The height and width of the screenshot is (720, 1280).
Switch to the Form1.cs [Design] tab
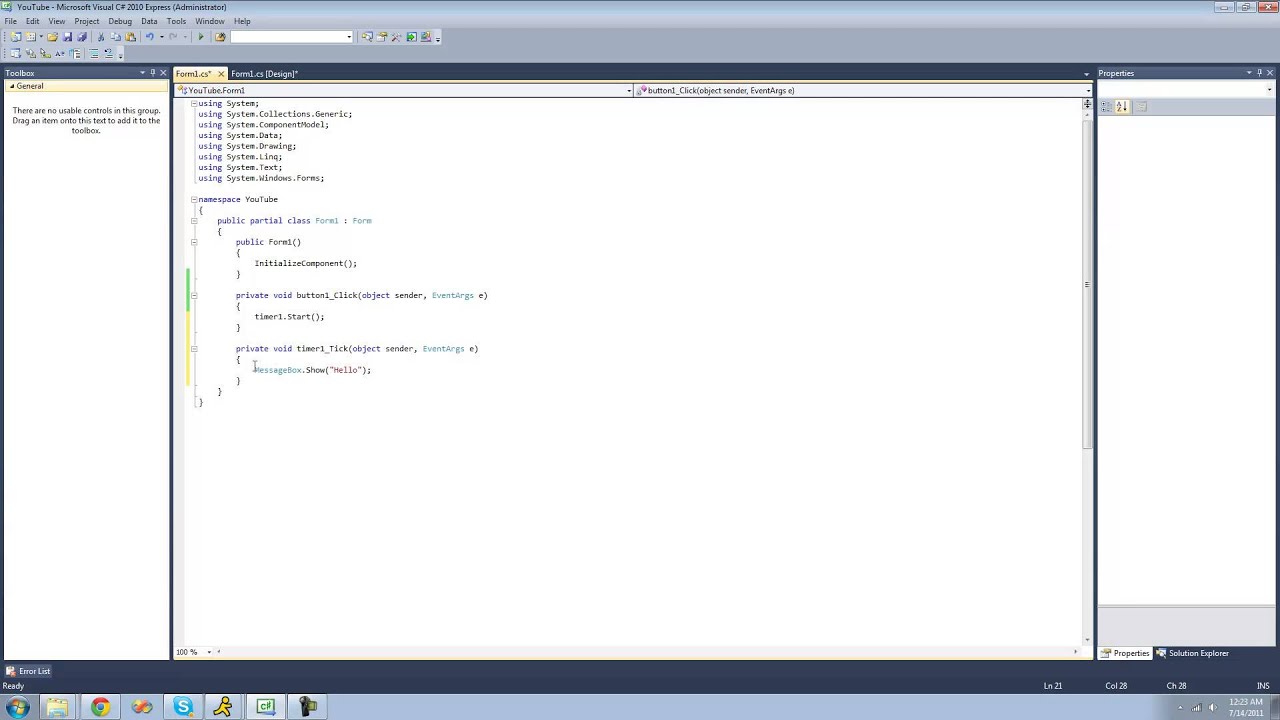point(265,74)
